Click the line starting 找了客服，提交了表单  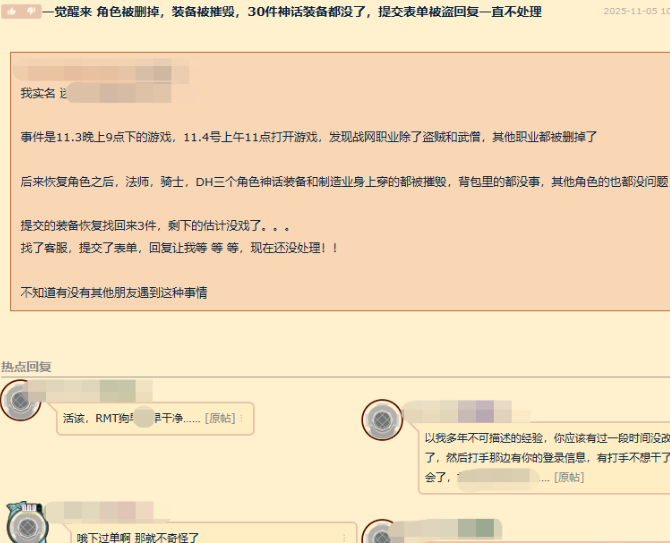click(x=179, y=246)
